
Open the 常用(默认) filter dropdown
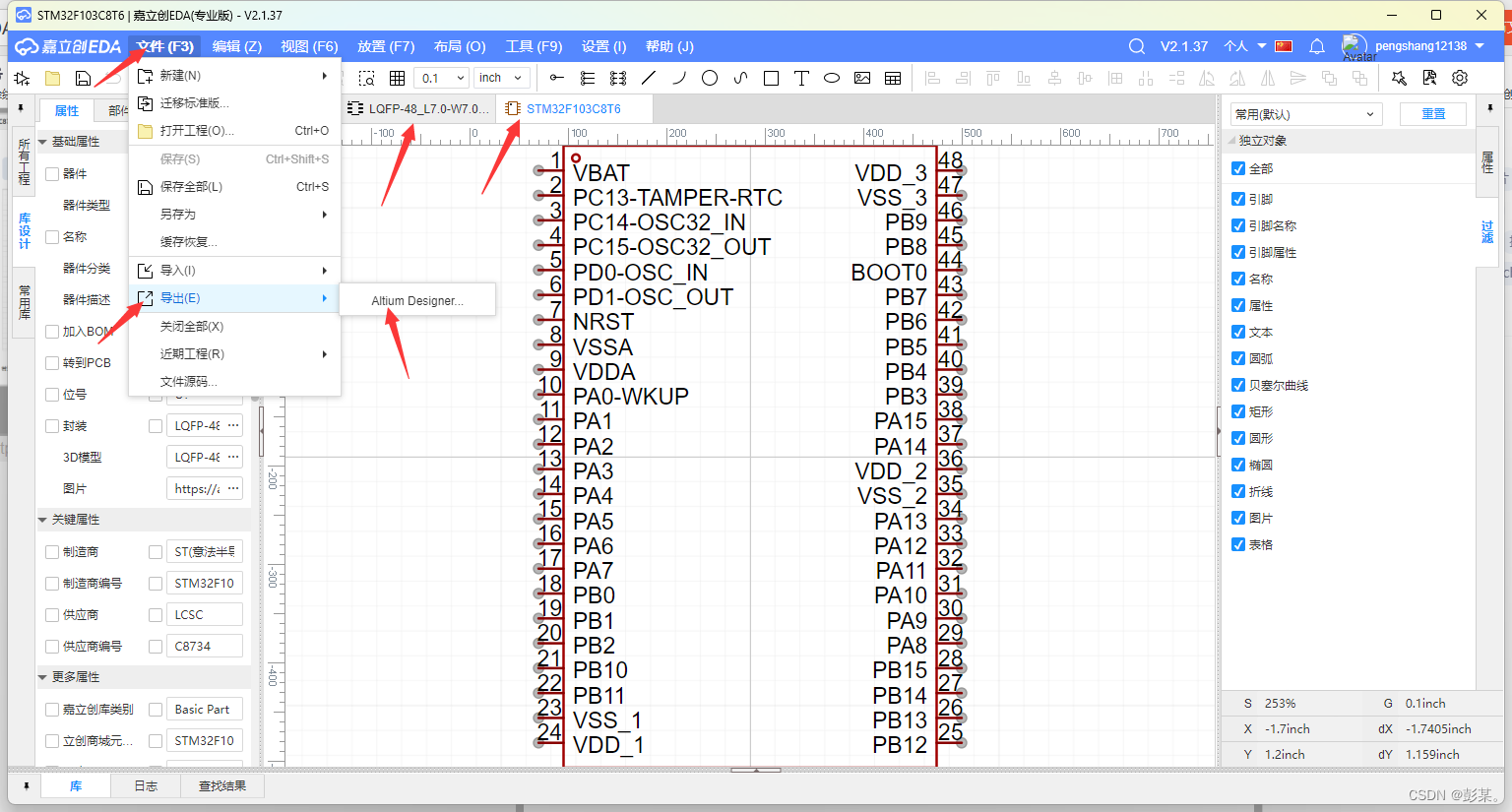(1305, 114)
